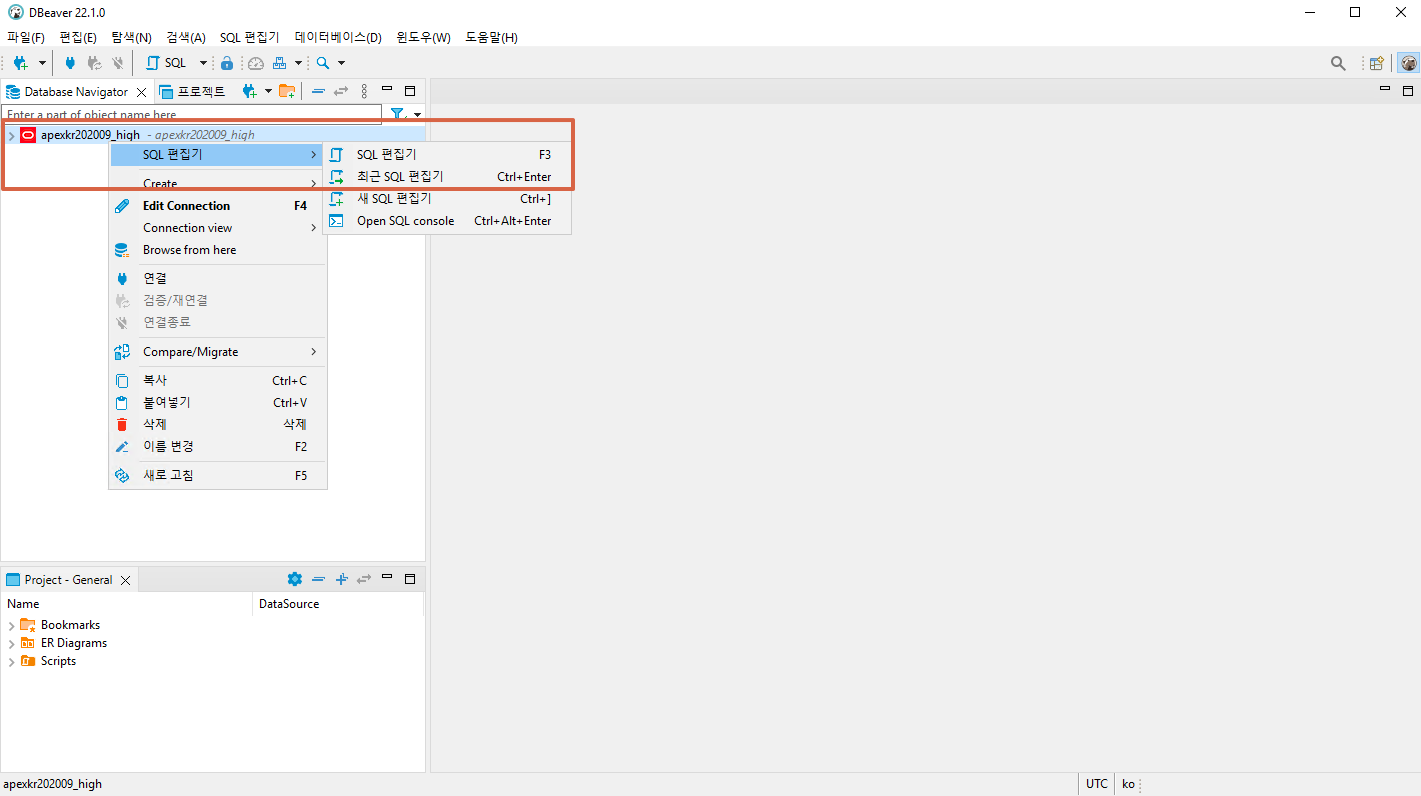Click Collapse All icon in Database Navigator toolbar
Screen dimensions: 1421x796
[318, 91]
